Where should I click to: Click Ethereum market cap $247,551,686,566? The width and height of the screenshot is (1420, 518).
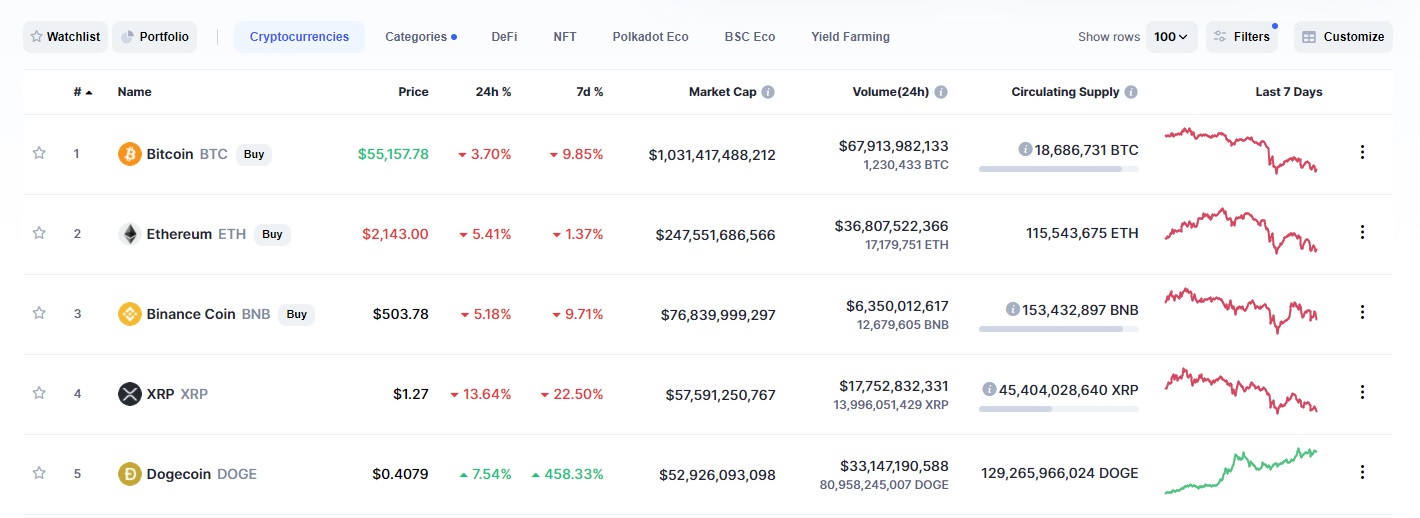coord(715,235)
